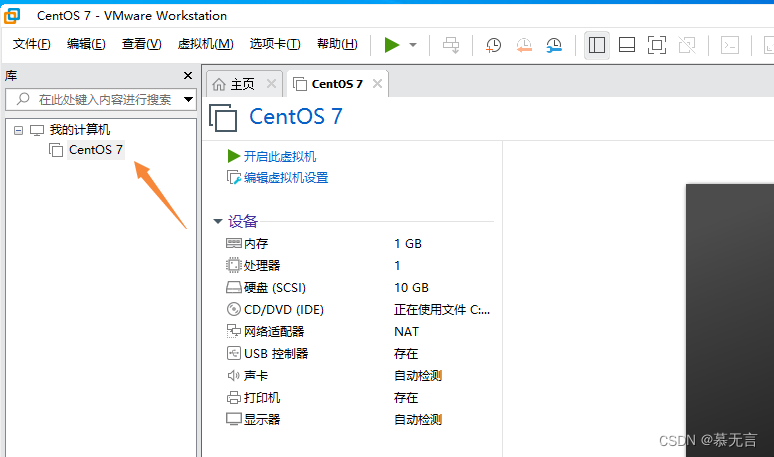774x457 pixels.
Task: Click the VMware Workstation title bar icon
Action: coord(12,16)
